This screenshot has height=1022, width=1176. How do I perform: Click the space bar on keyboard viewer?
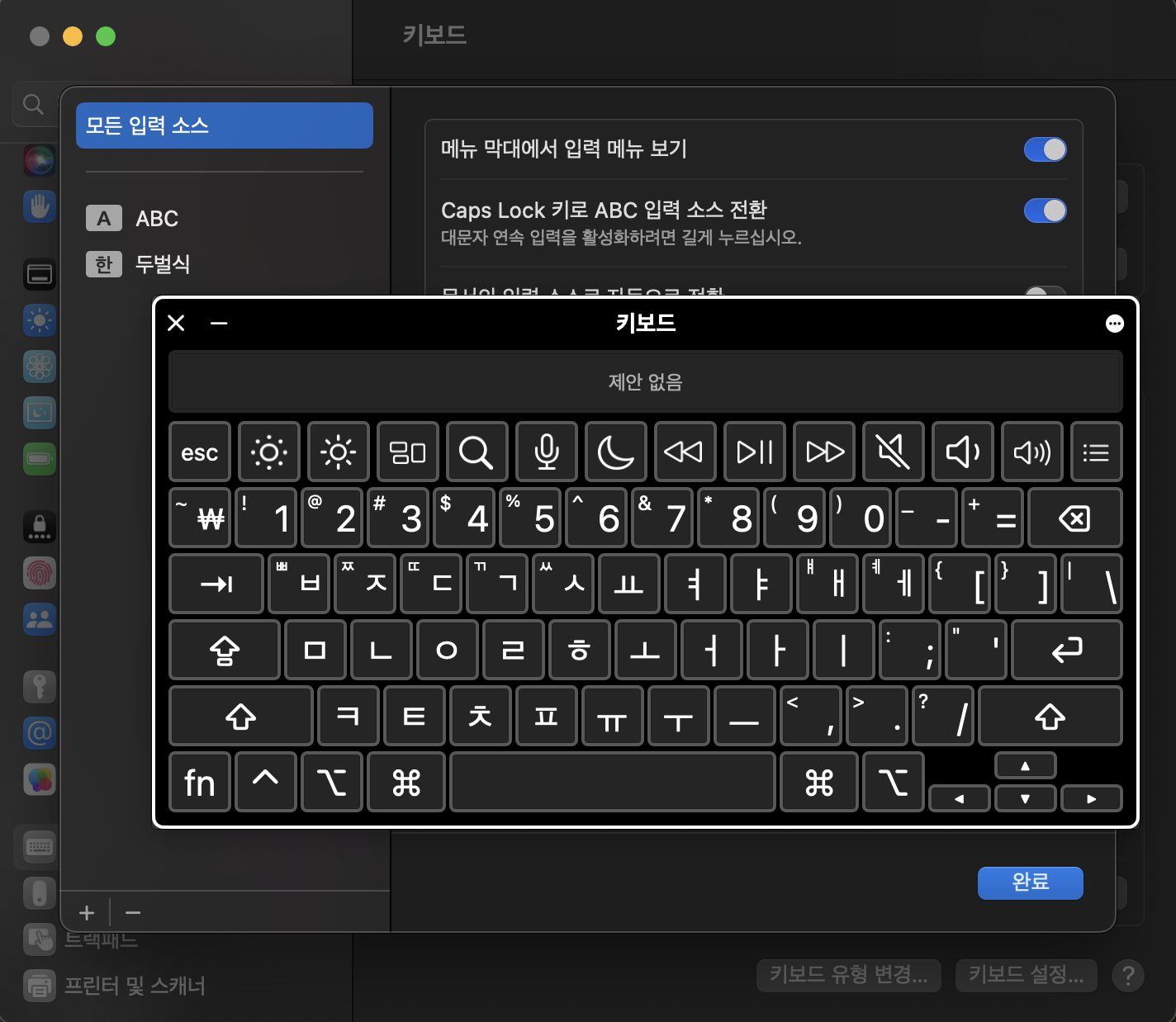click(613, 782)
